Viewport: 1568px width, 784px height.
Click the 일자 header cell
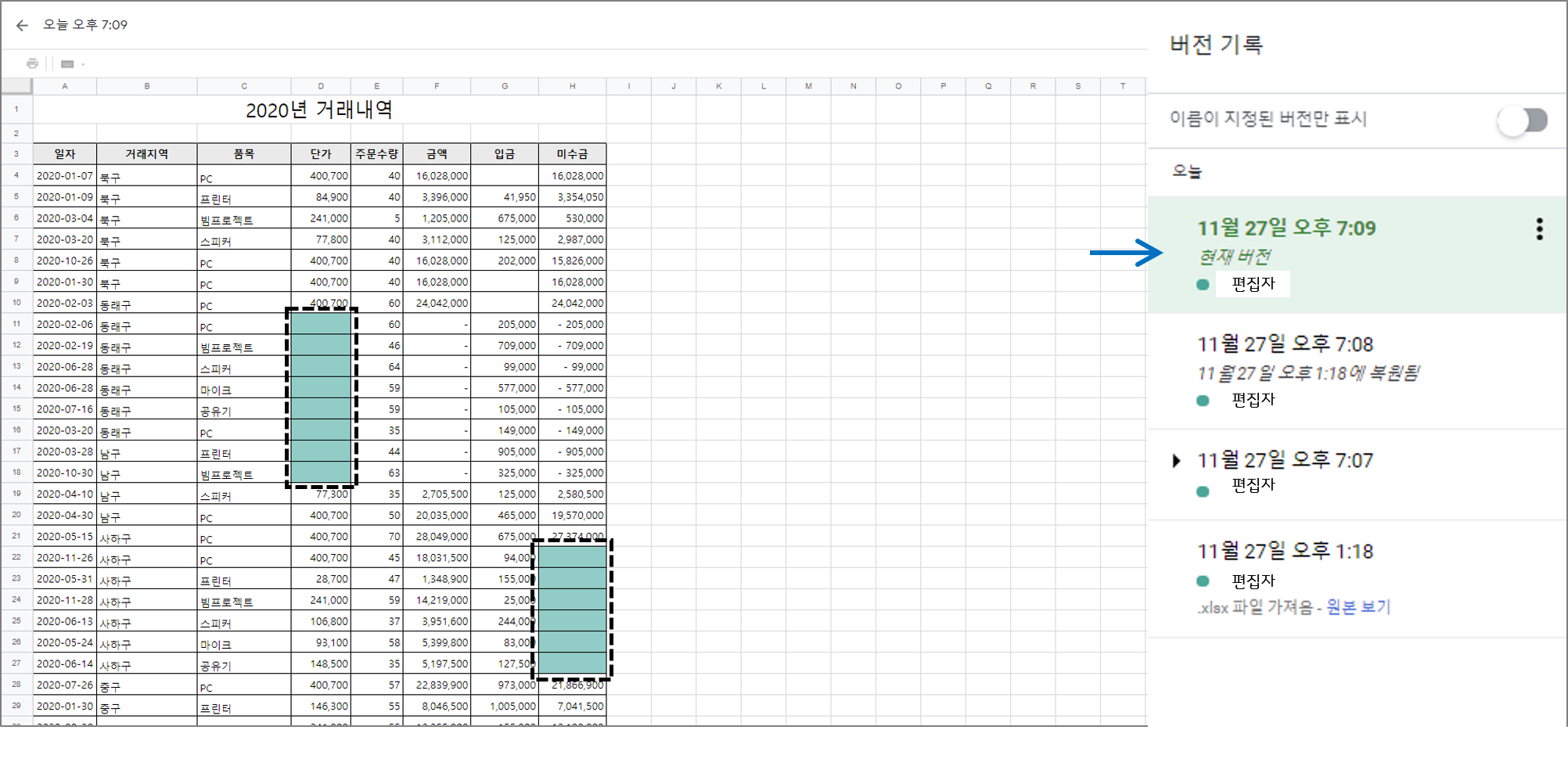(x=65, y=154)
